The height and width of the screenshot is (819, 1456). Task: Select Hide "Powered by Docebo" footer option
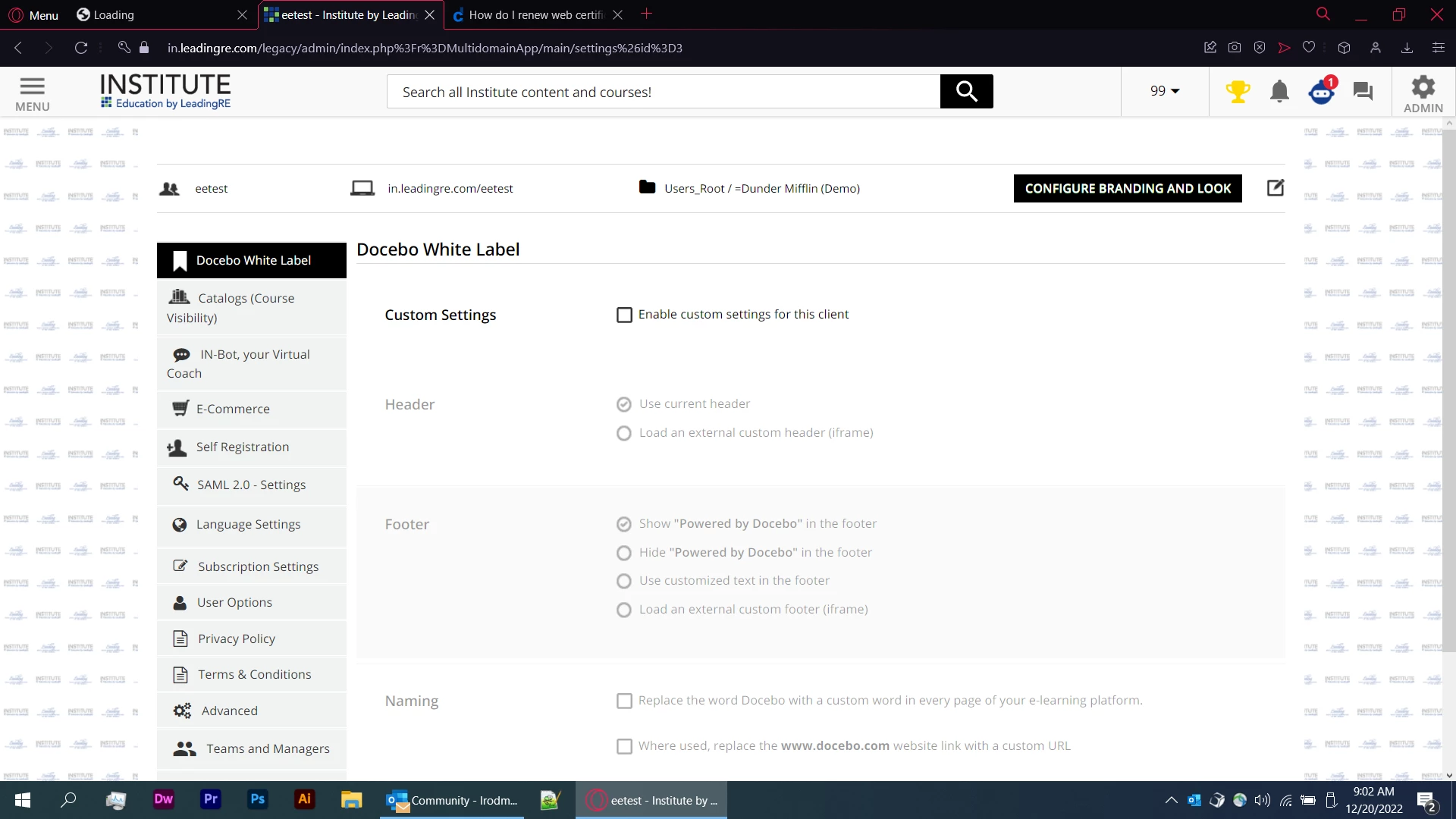624,553
